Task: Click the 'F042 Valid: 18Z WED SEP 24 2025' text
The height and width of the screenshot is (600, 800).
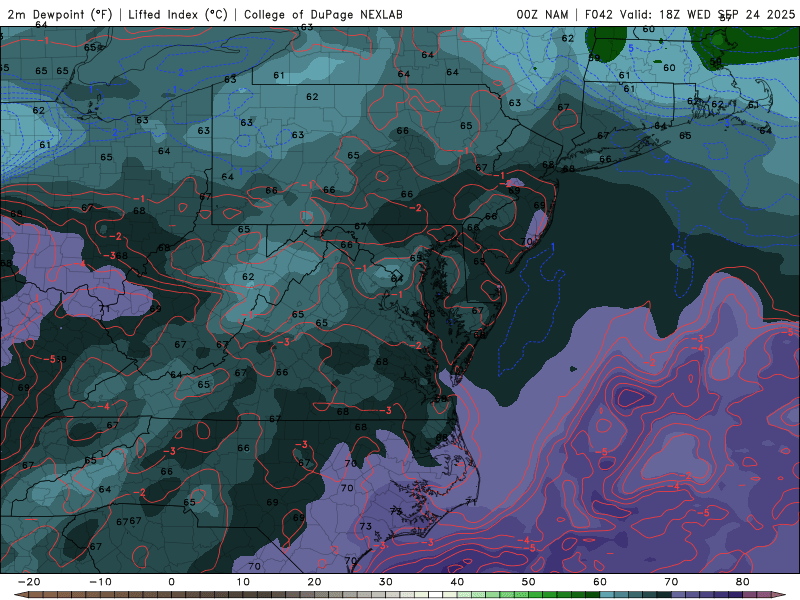Action: [x=690, y=14]
